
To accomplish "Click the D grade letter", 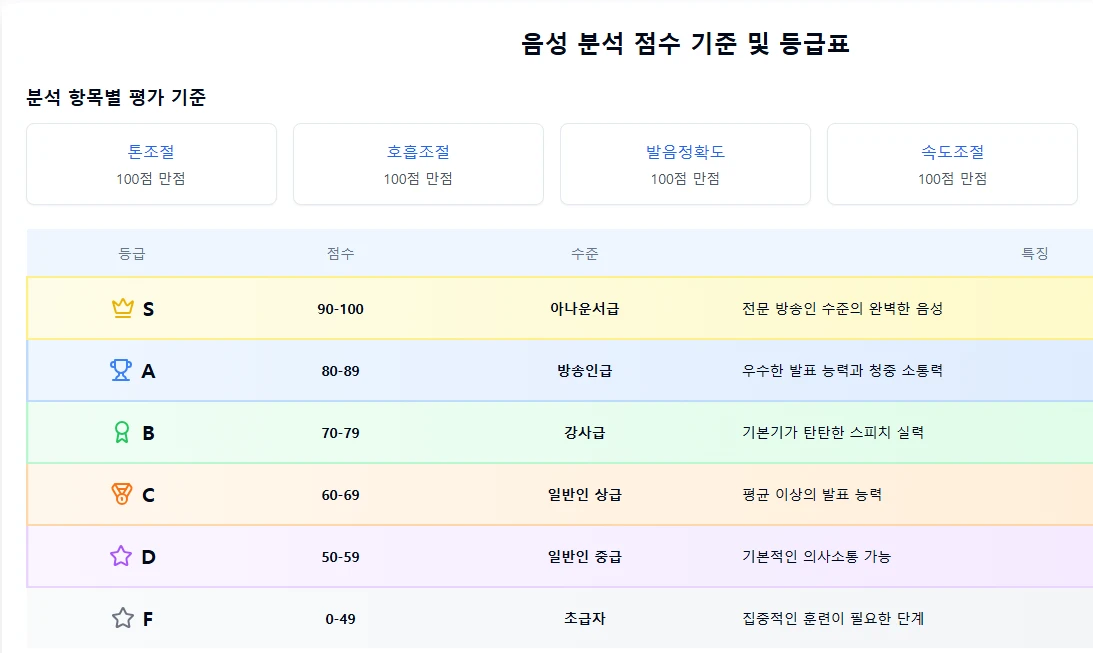I will point(148,558).
